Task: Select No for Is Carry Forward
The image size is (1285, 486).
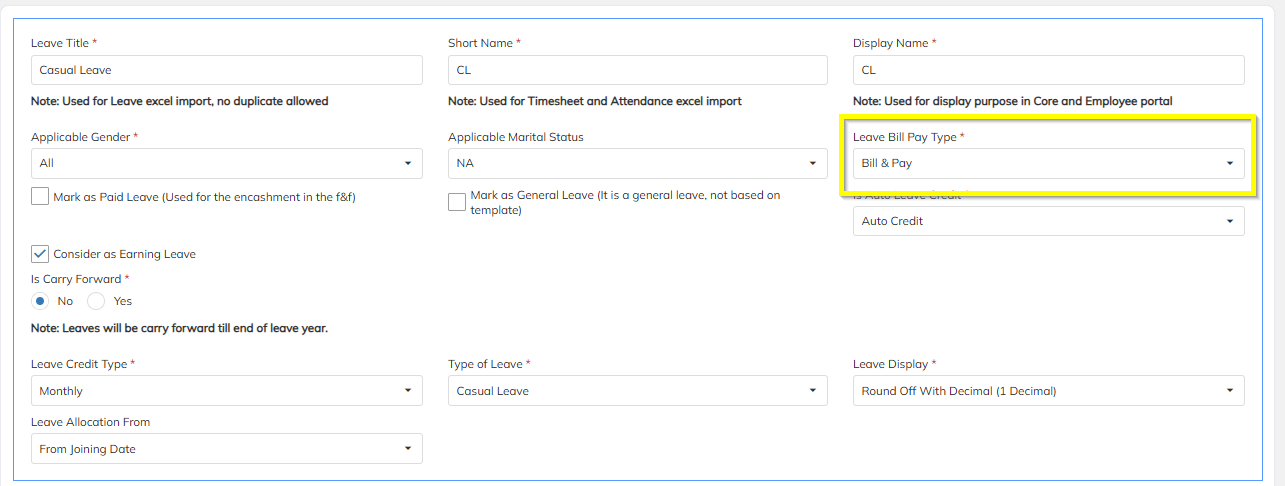Action: (x=40, y=301)
